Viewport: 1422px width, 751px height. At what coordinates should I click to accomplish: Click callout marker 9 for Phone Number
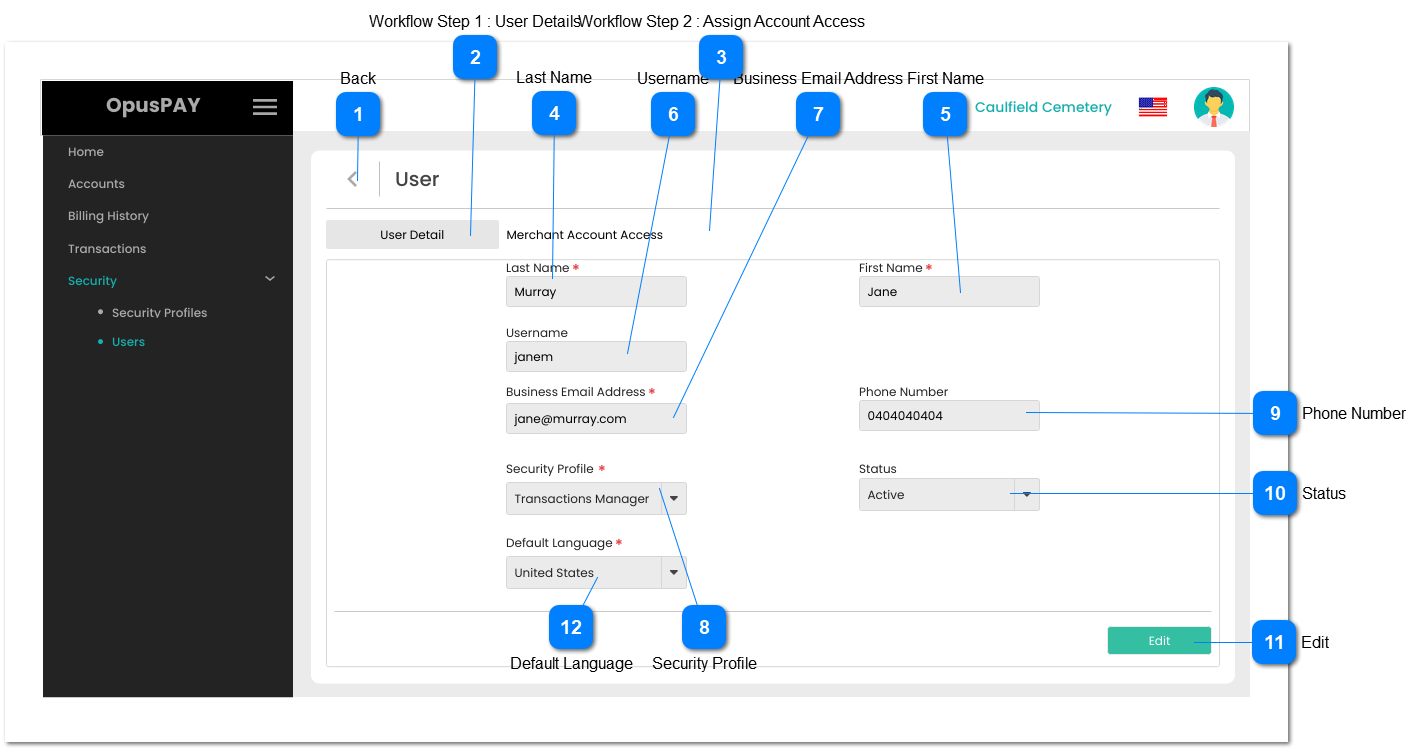pos(1275,413)
